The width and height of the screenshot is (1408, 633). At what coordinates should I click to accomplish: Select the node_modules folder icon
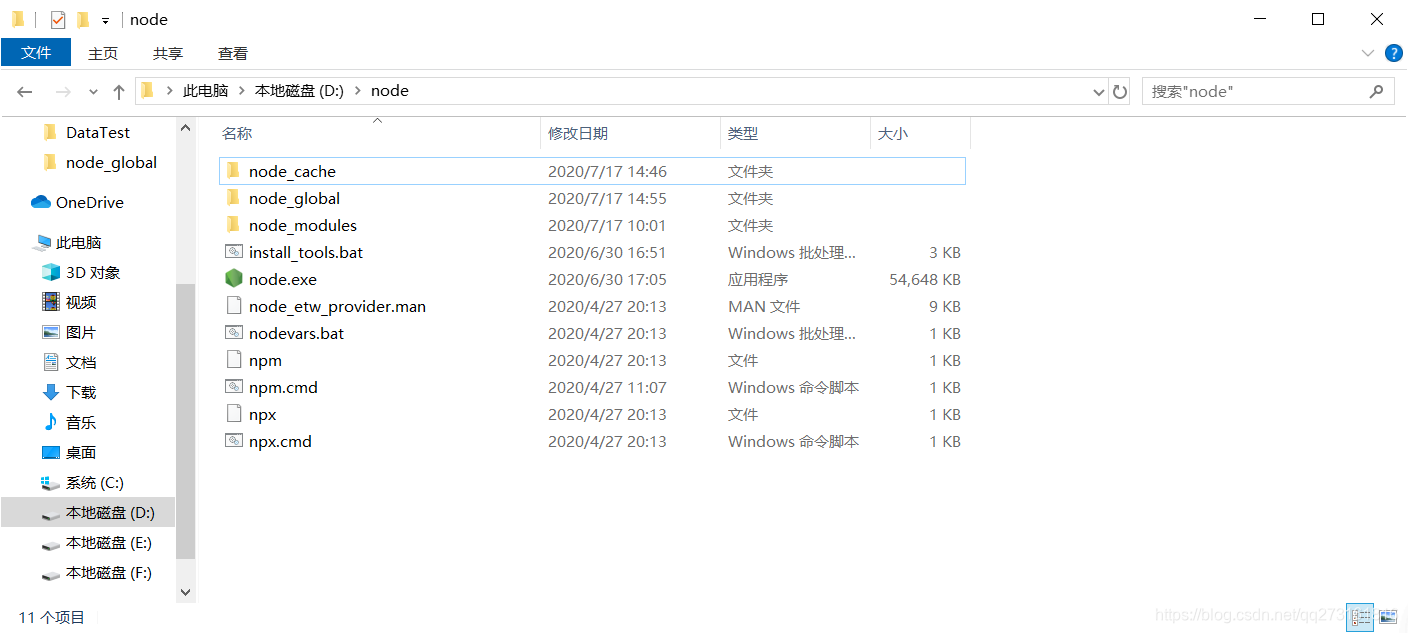[x=233, y=224]
